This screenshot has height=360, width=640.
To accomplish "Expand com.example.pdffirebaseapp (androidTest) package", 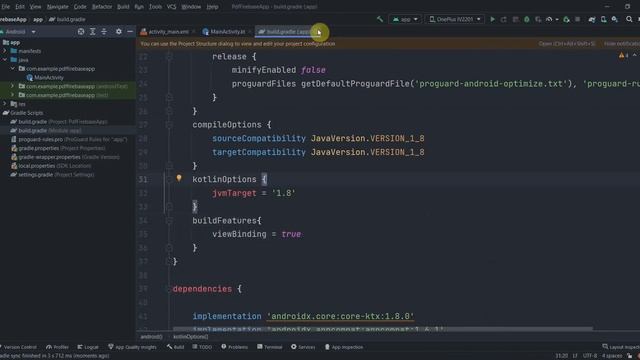I will pos(13,86).
